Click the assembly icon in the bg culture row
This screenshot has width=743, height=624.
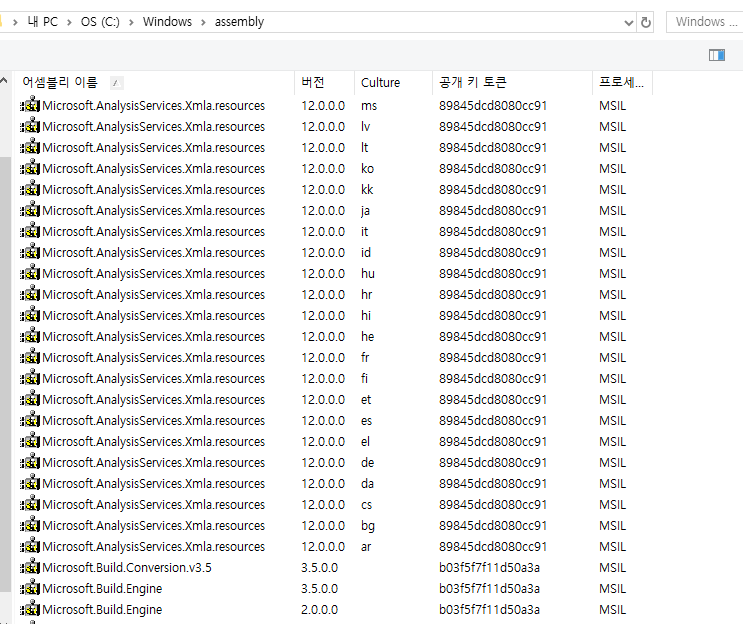(30, 525)
